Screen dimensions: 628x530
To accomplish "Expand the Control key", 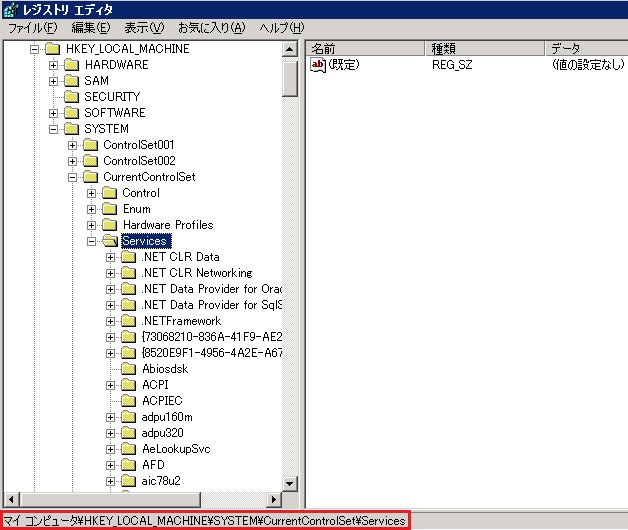I will tap(91, 193).
